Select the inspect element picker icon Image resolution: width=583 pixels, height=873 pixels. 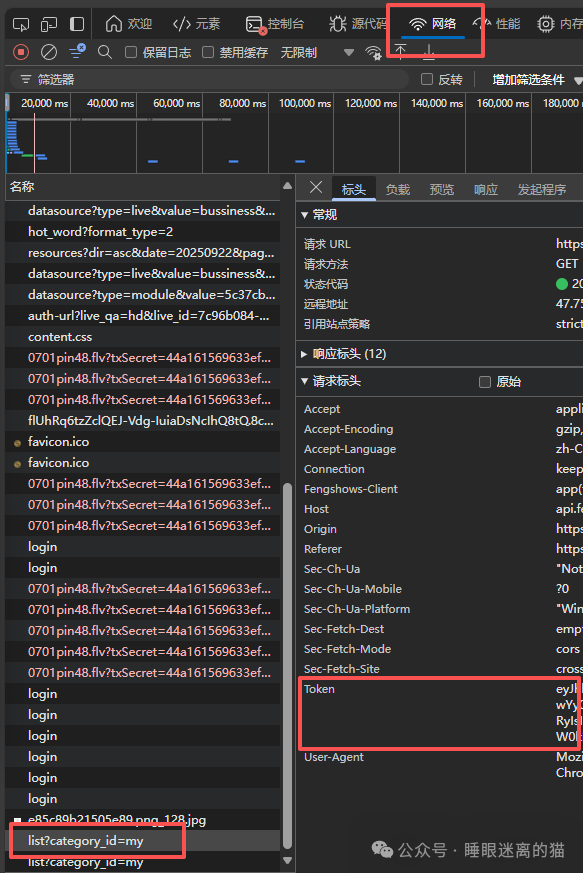21,24
